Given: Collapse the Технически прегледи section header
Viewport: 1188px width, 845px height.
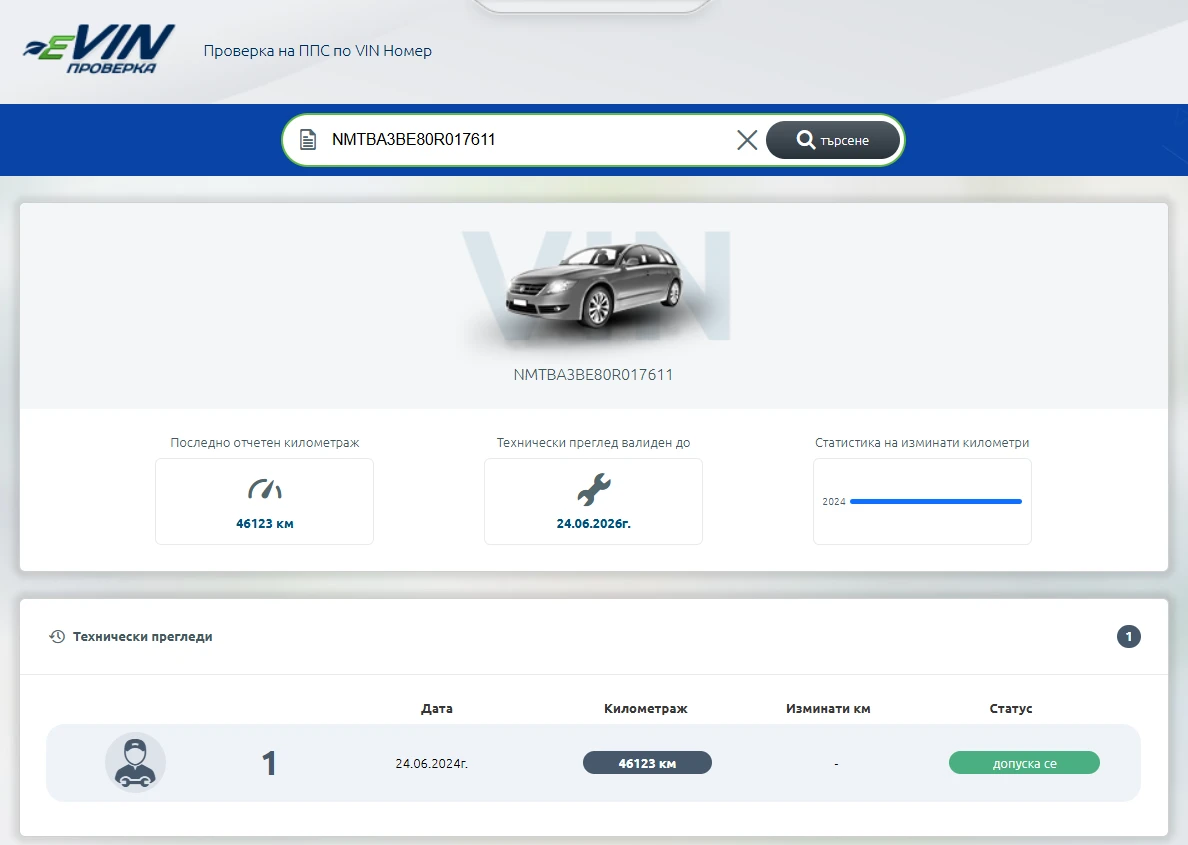Looking at the screenshot, I should coord(143,636).
